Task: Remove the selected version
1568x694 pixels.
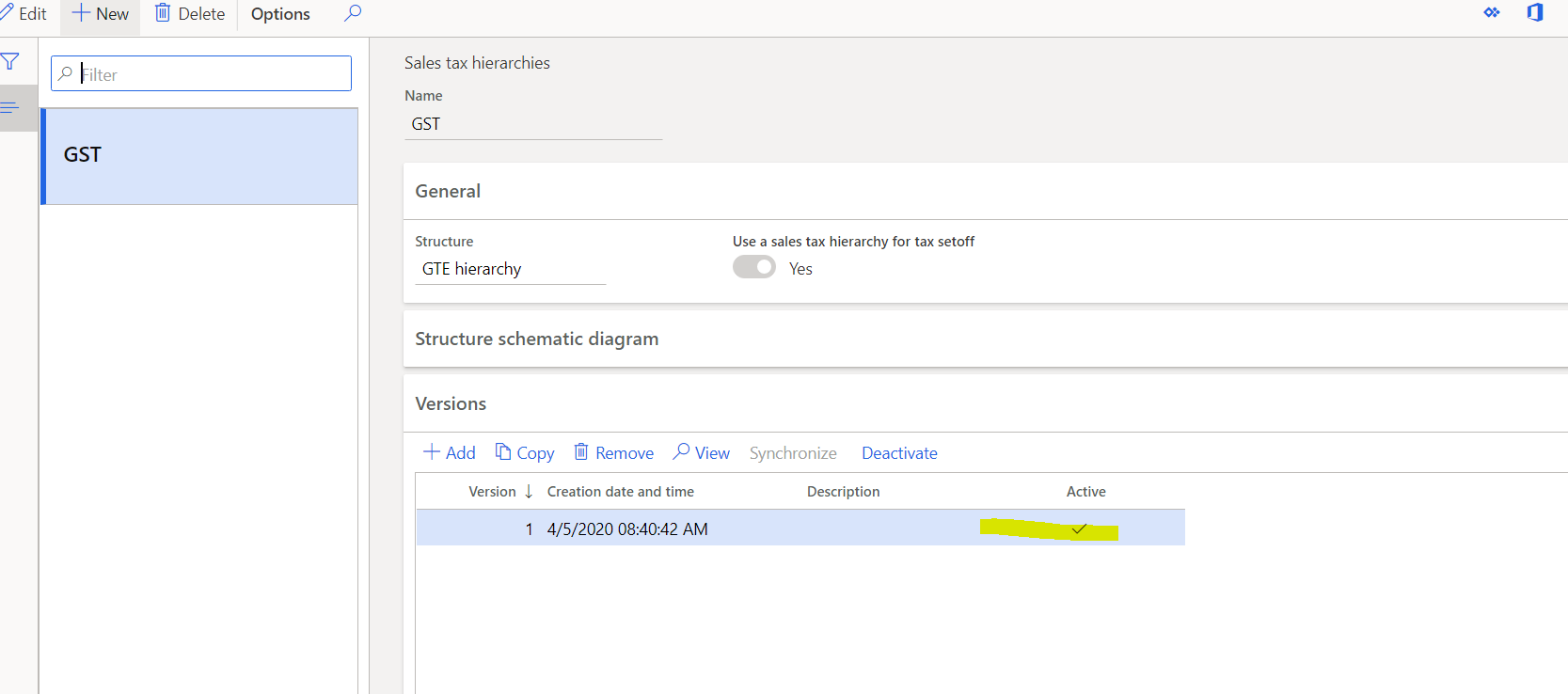Action: (x=614, y=453)
